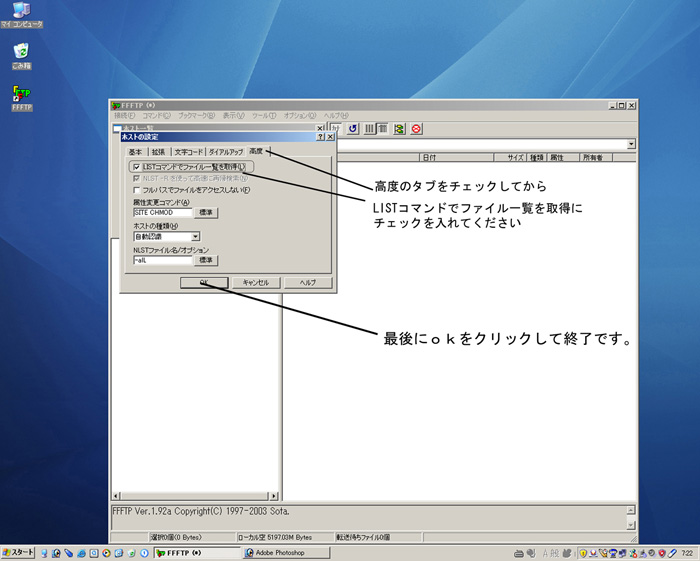Viewport: 700px width, 561px height.
Task: Click local pane horizontal scrollbar left arrow
Action: (116, 496)
